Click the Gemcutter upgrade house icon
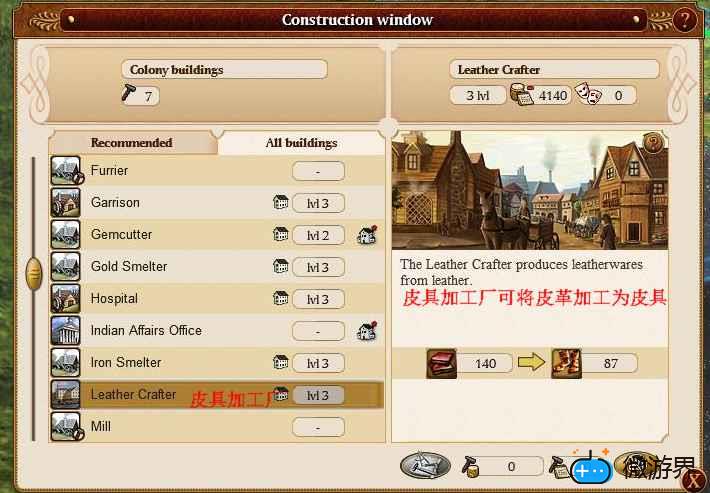710x493 pixels. tap(367, 235)
